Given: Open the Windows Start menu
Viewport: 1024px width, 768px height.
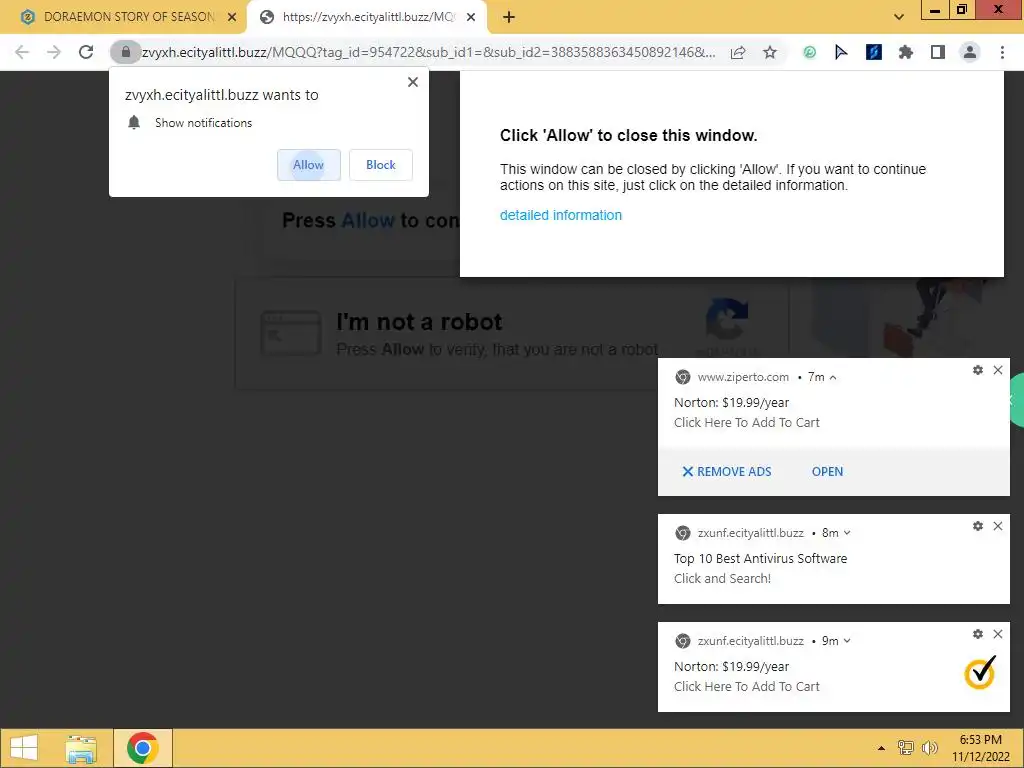Looking at the screenshot, I should click(24, 748).
